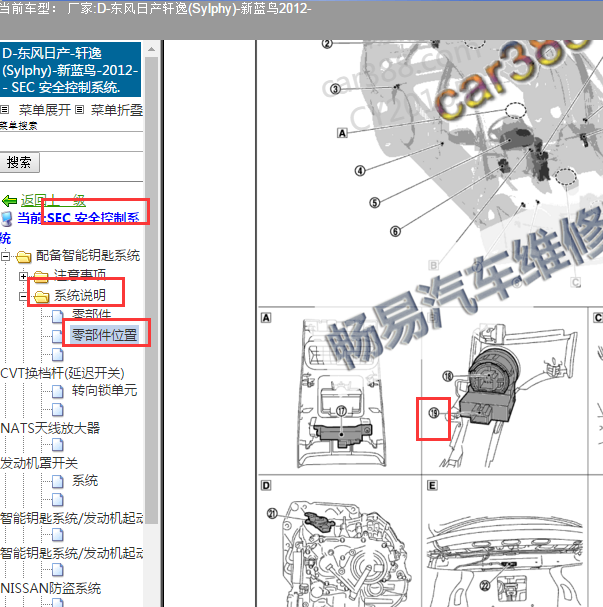Click the document icon beside 转向锁单元

pyautogui.click(x=58, y=391)
